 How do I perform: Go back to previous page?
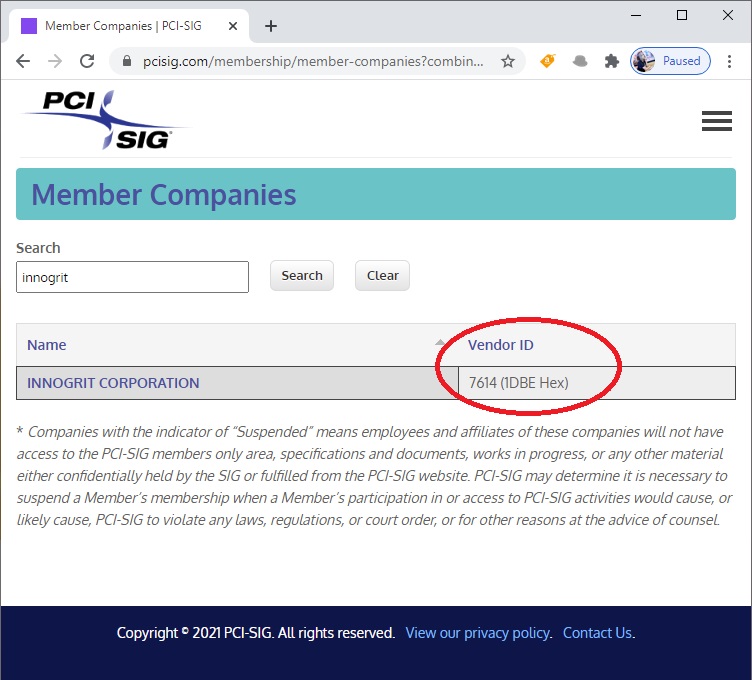[x=24, y=61]
